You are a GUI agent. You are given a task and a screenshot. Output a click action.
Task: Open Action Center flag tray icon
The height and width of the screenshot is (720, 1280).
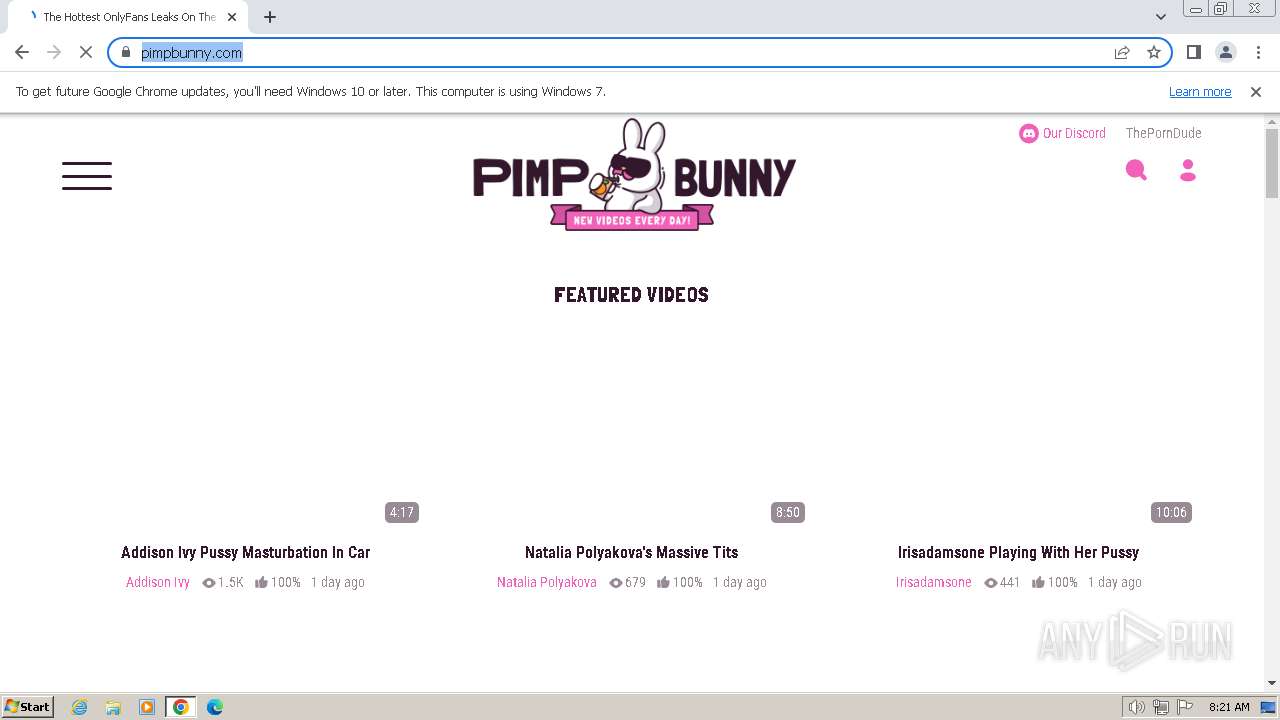click(x=1185, y=707)
